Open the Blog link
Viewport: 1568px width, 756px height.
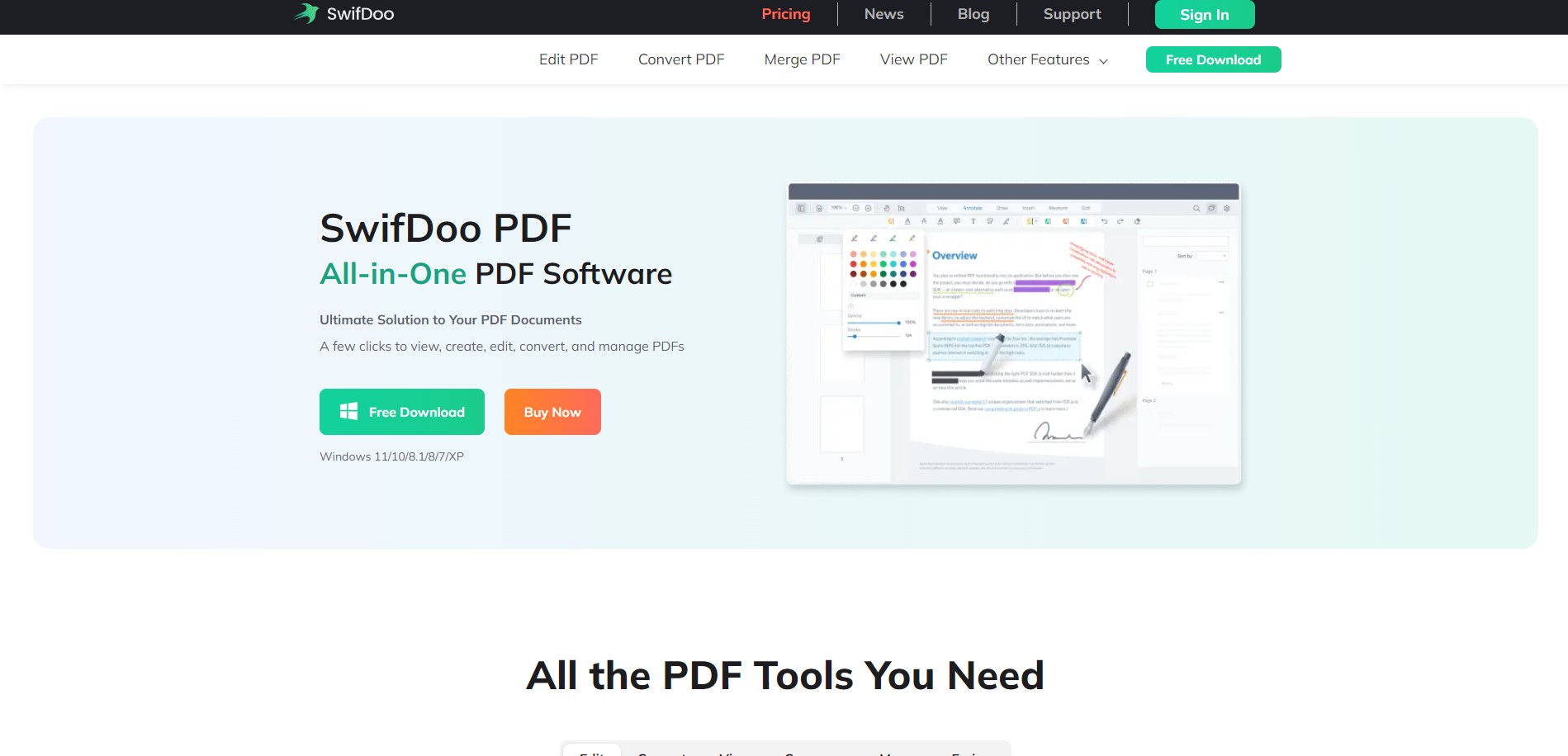973,14
